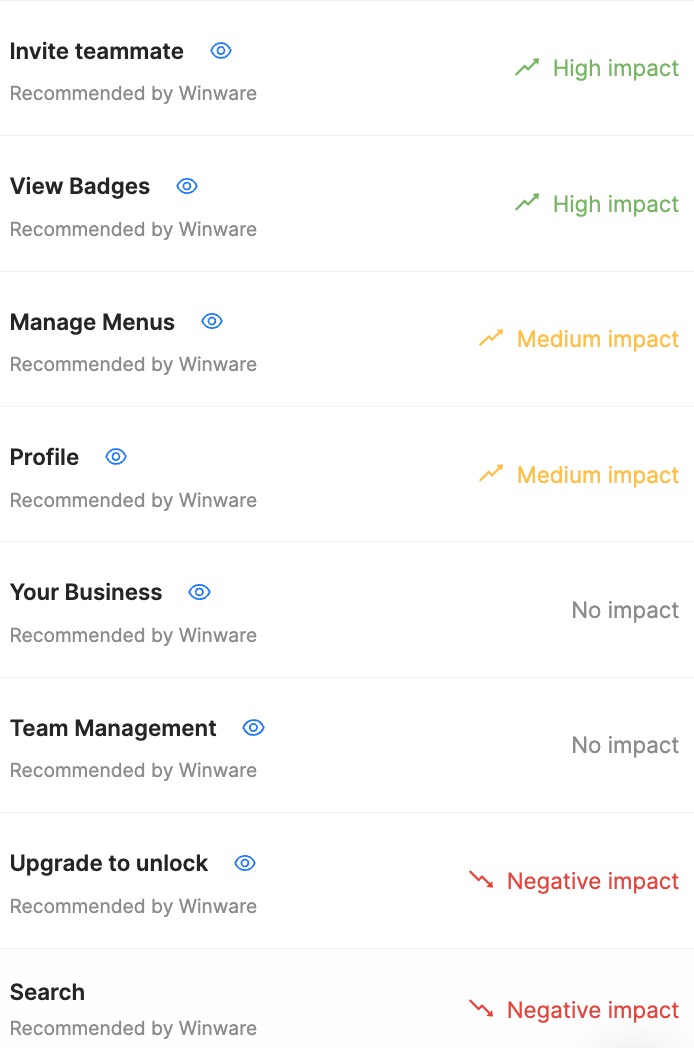Click the Search item title

[x=47, y=993]
